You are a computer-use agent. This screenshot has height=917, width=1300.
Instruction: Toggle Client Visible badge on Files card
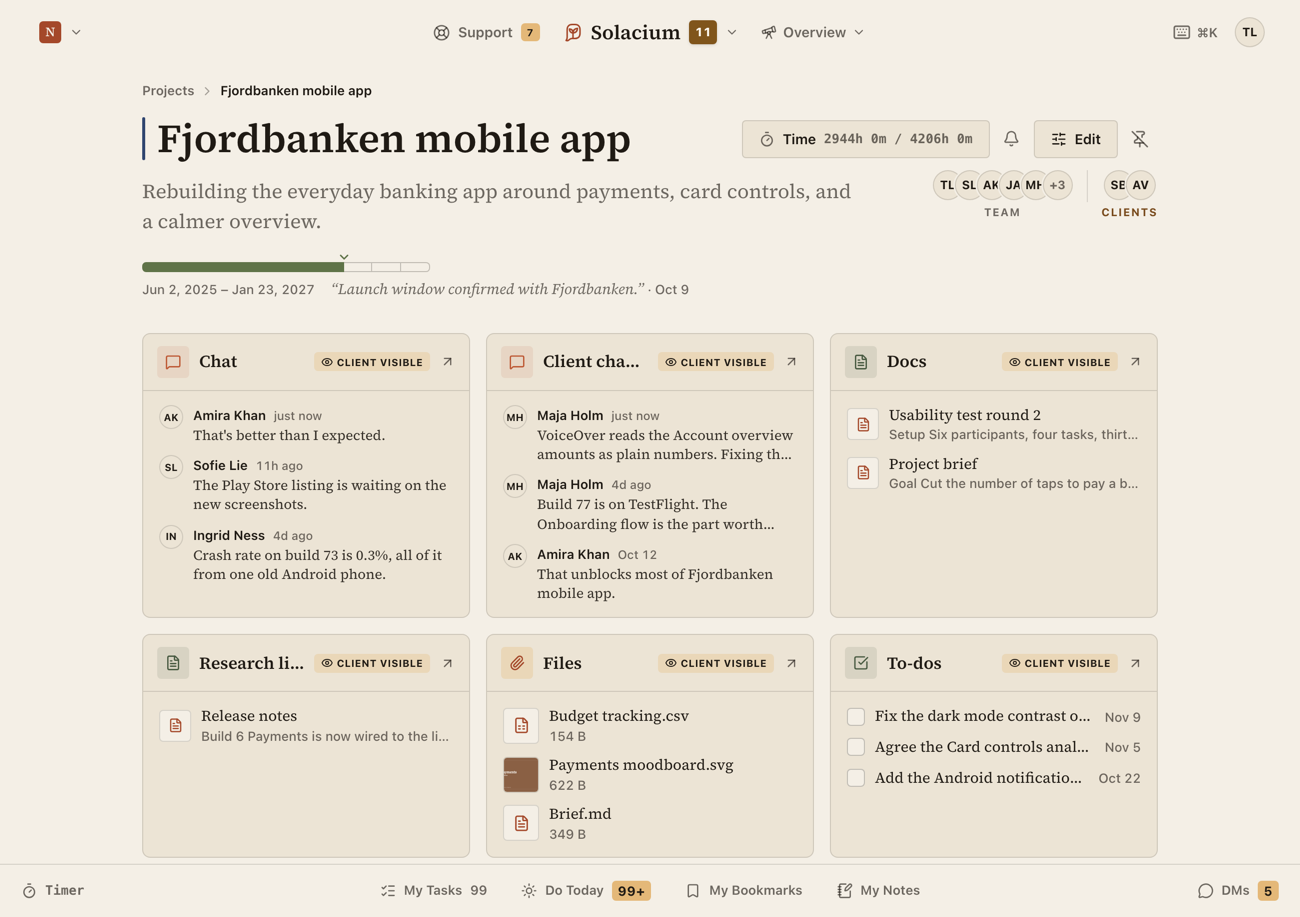tap(716, 663)
